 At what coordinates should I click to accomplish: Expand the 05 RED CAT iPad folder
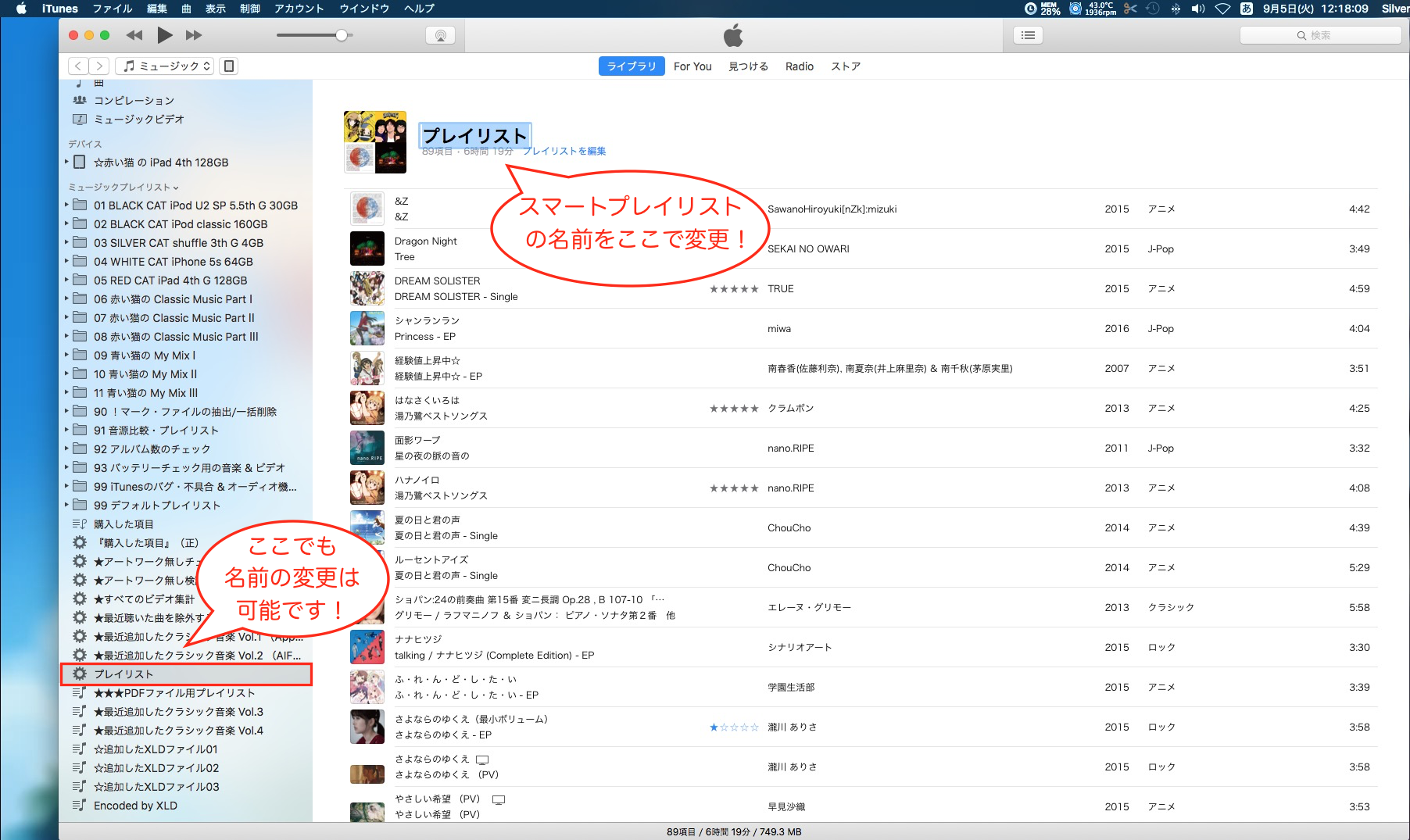point(66,281)
